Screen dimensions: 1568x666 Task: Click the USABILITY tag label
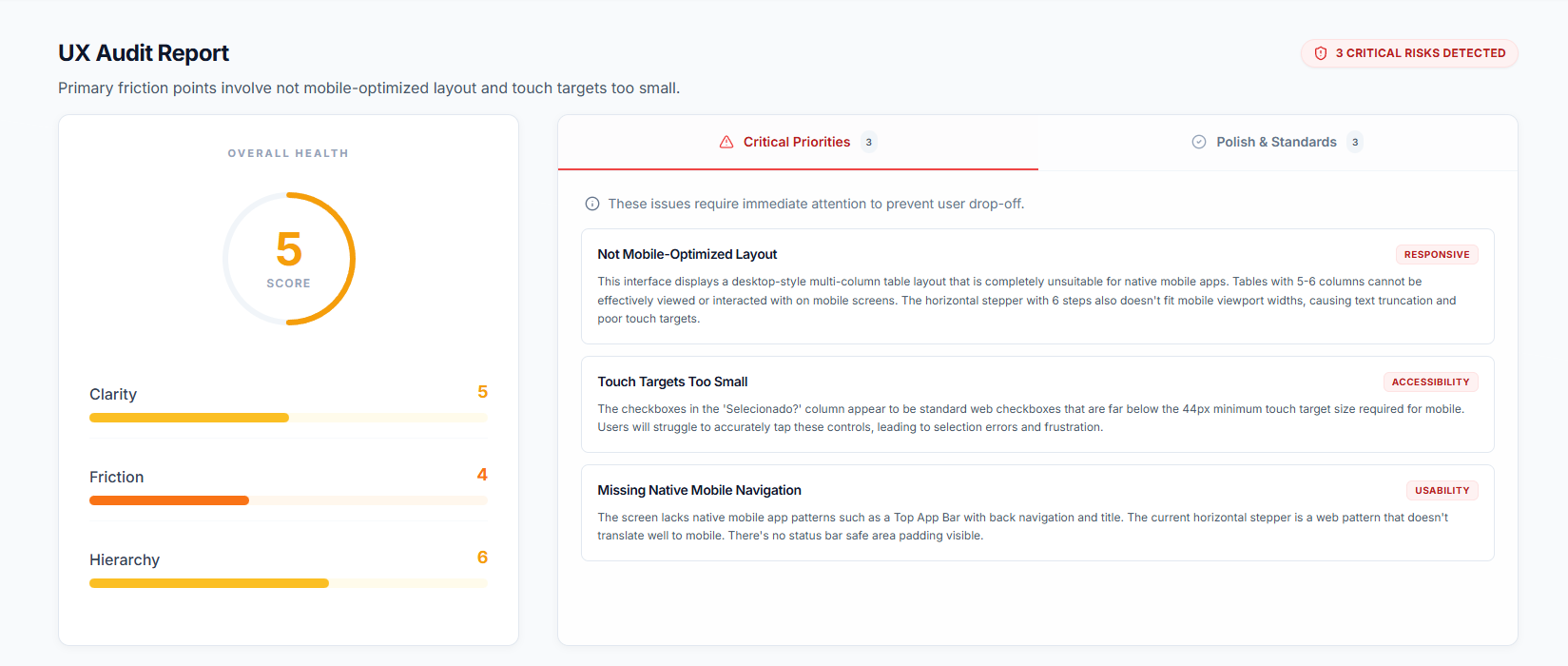point(1442,491)
